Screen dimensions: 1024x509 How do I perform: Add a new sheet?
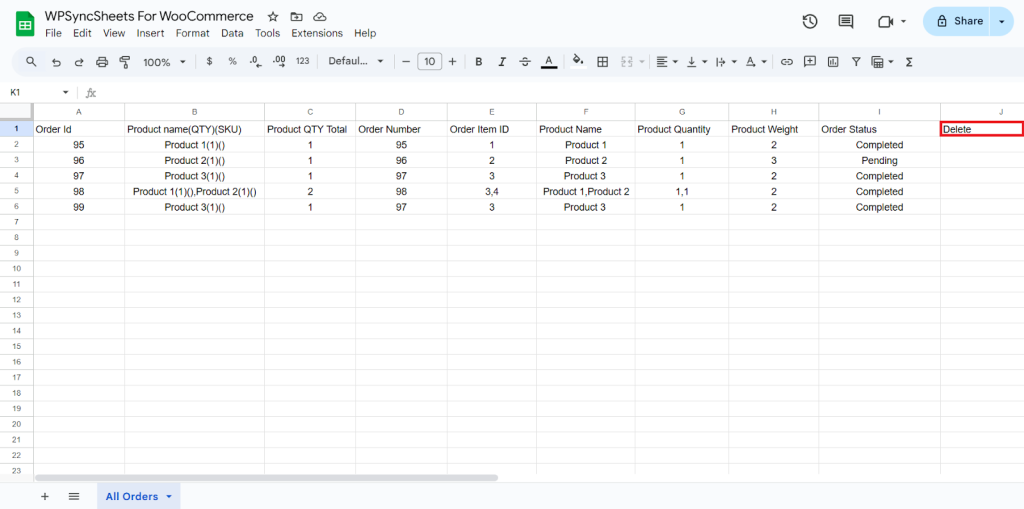click(x=44, y=496)
